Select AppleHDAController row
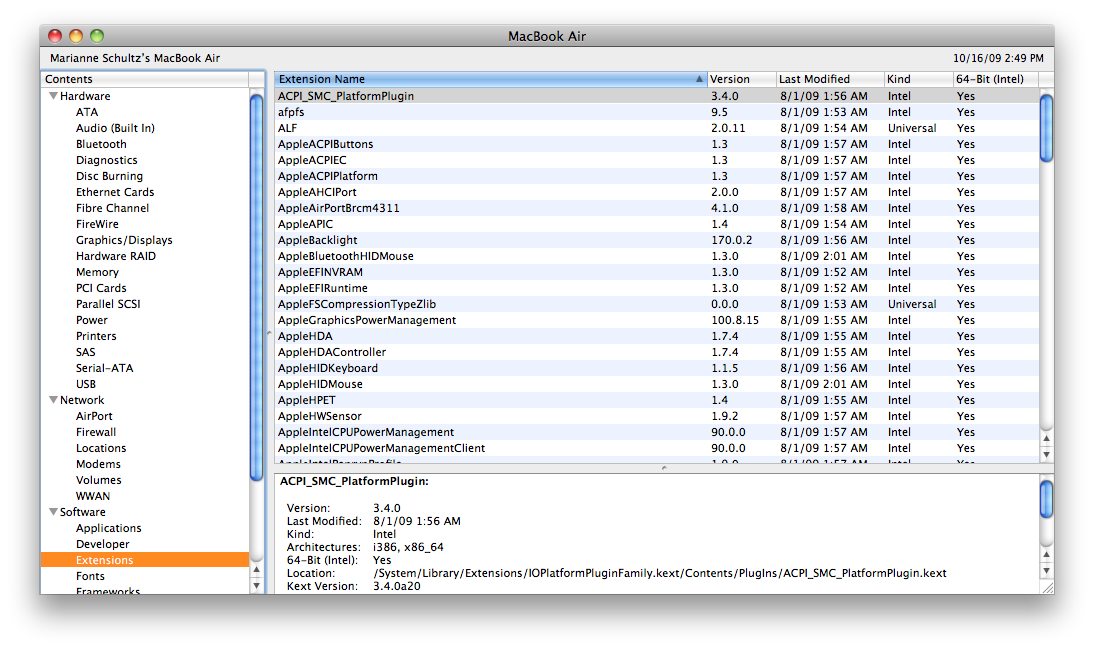1094x649 pixels. point(657,352)
